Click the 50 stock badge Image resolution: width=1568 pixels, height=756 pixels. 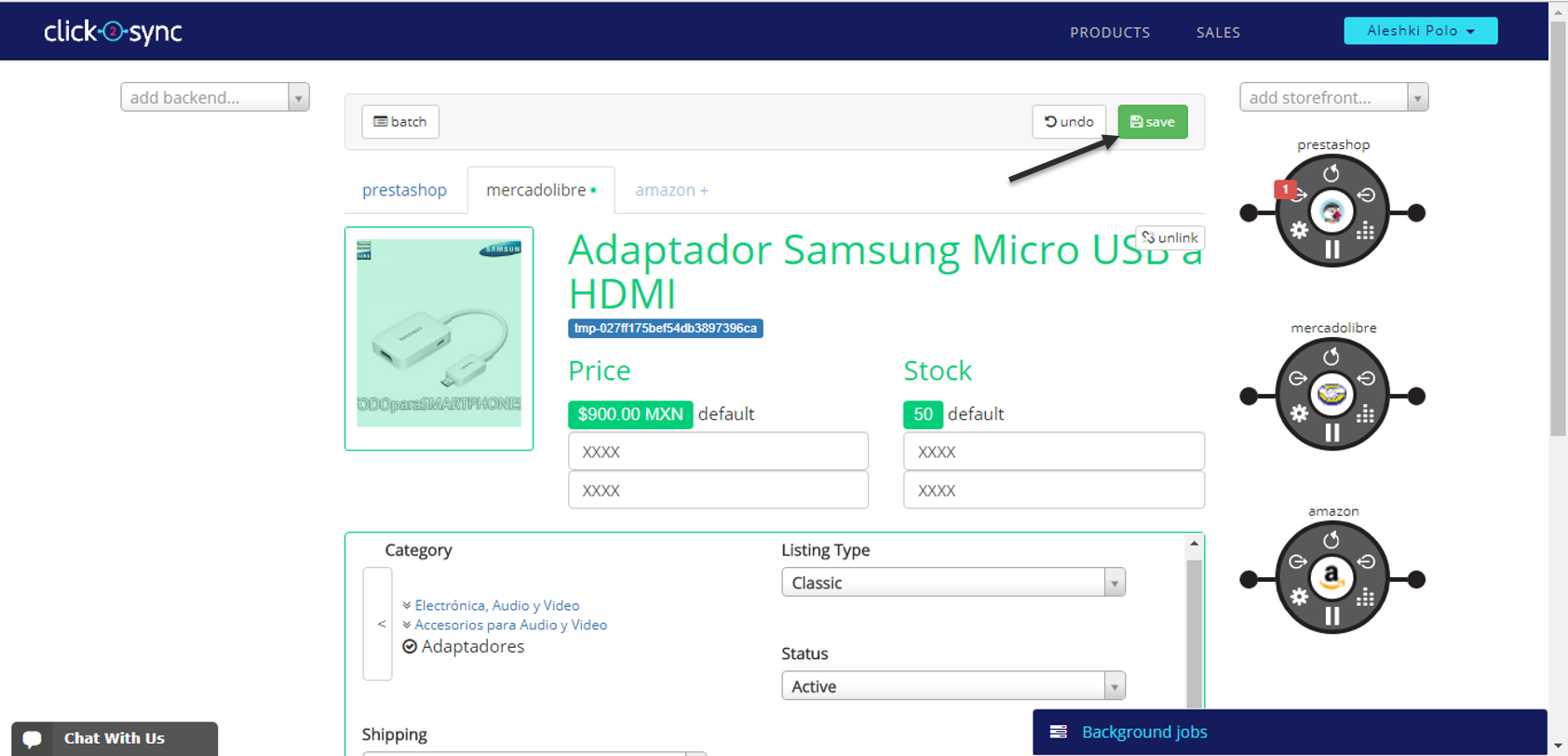(923, 414)
